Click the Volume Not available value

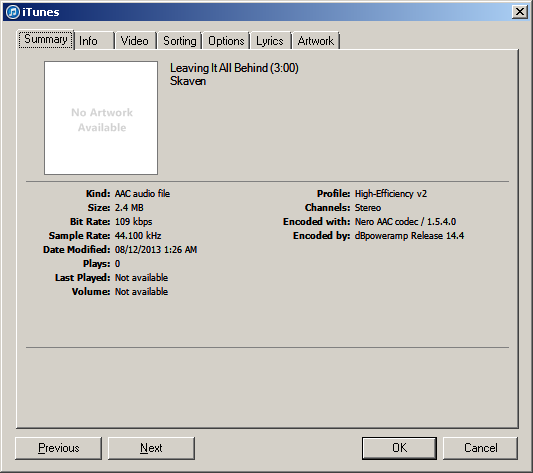click(x=141, y=291)
